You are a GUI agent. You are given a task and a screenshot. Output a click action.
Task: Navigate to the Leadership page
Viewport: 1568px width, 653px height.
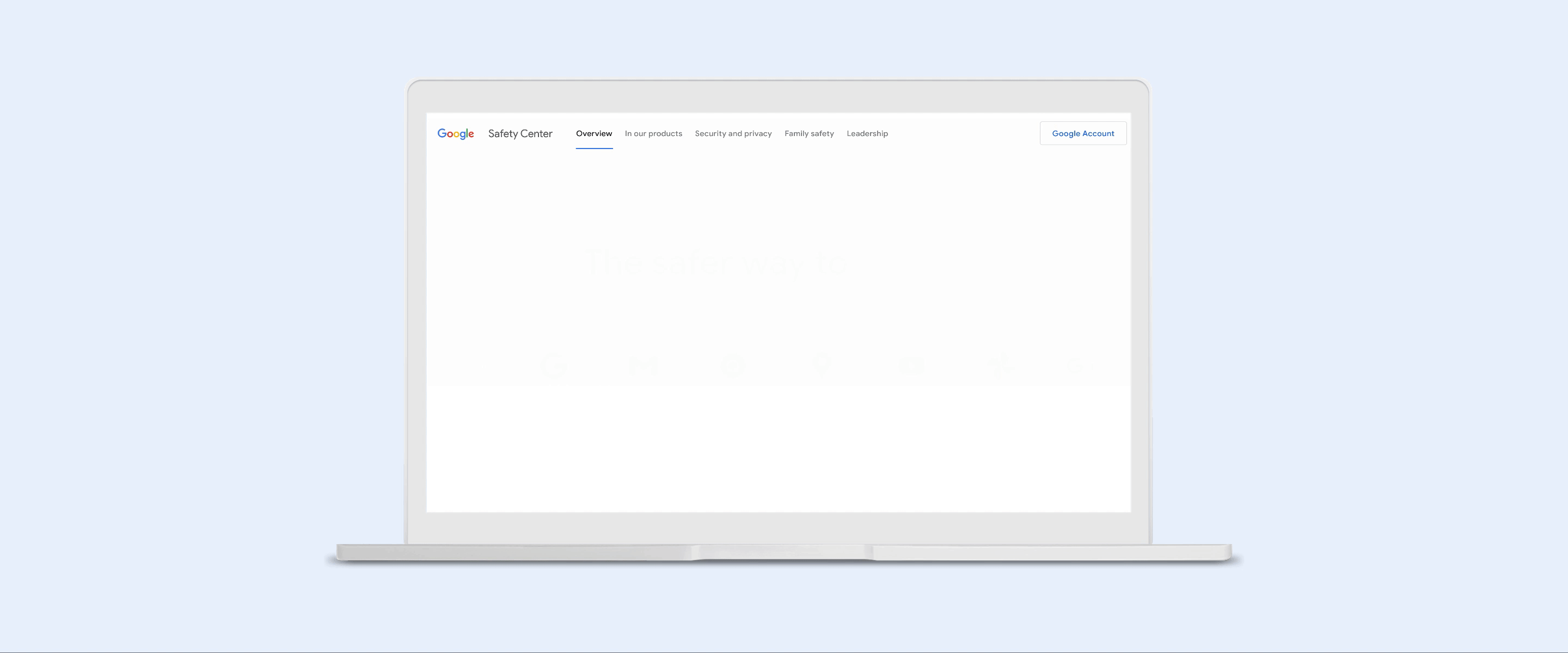tap(867, 134)
